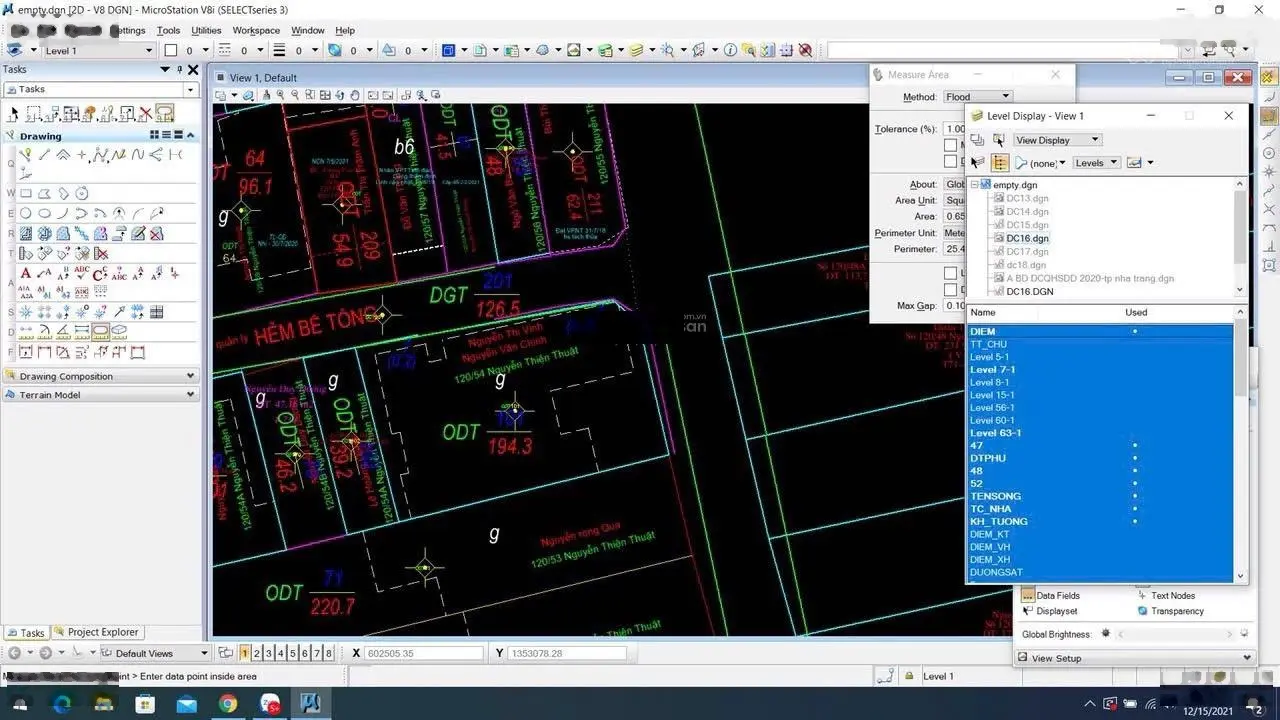This screenshot has width=1280, height=720.
Task: Click View Attributes icon in View 1 toolbar
Action: (x=222, y=95)
